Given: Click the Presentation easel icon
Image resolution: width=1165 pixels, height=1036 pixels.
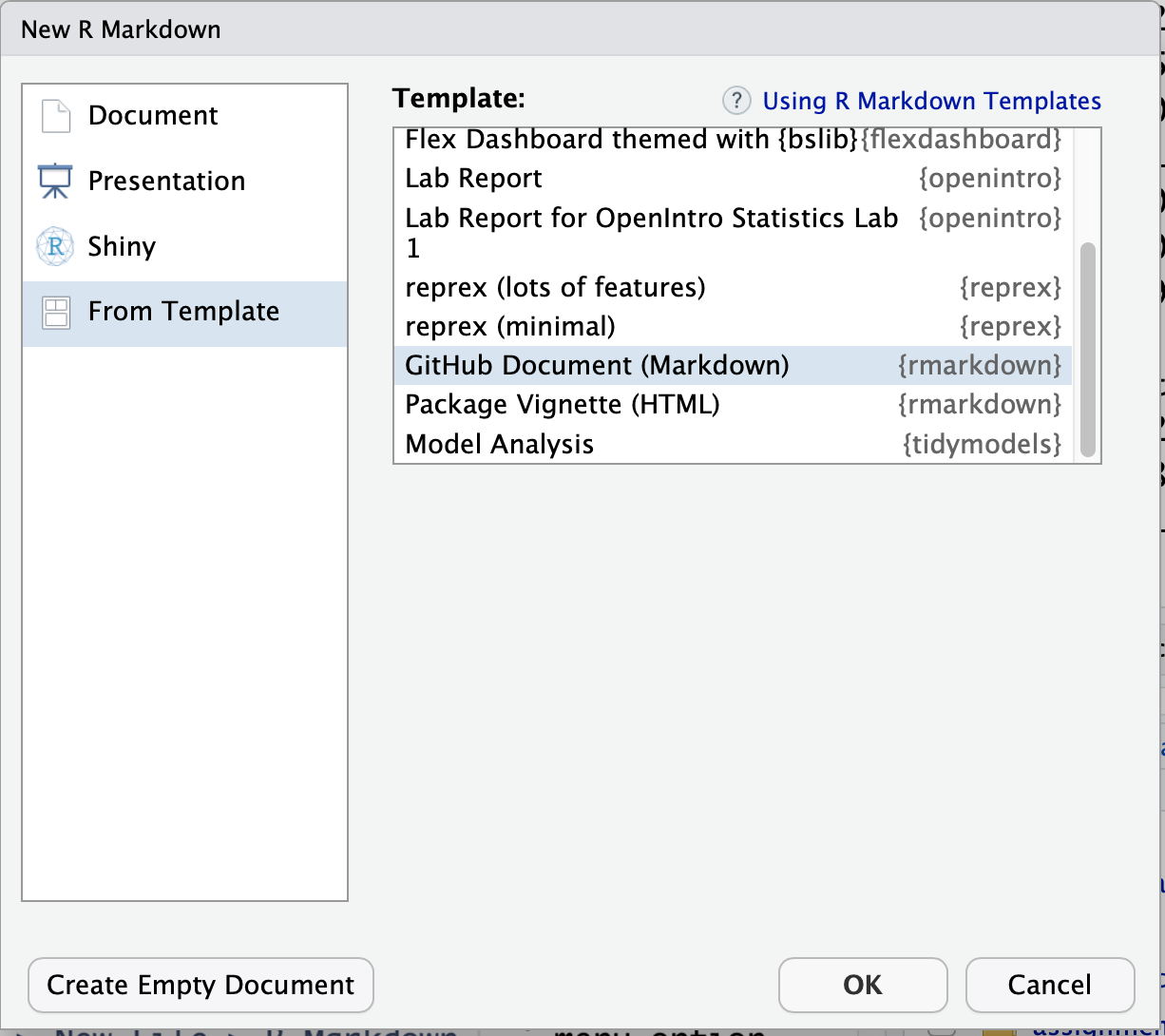Looking at the screenshot, I should pos(55,180).
